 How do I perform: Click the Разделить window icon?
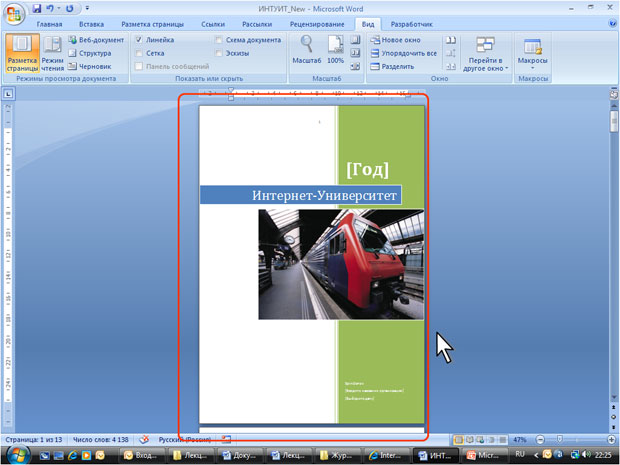click(x=374, y=66)
